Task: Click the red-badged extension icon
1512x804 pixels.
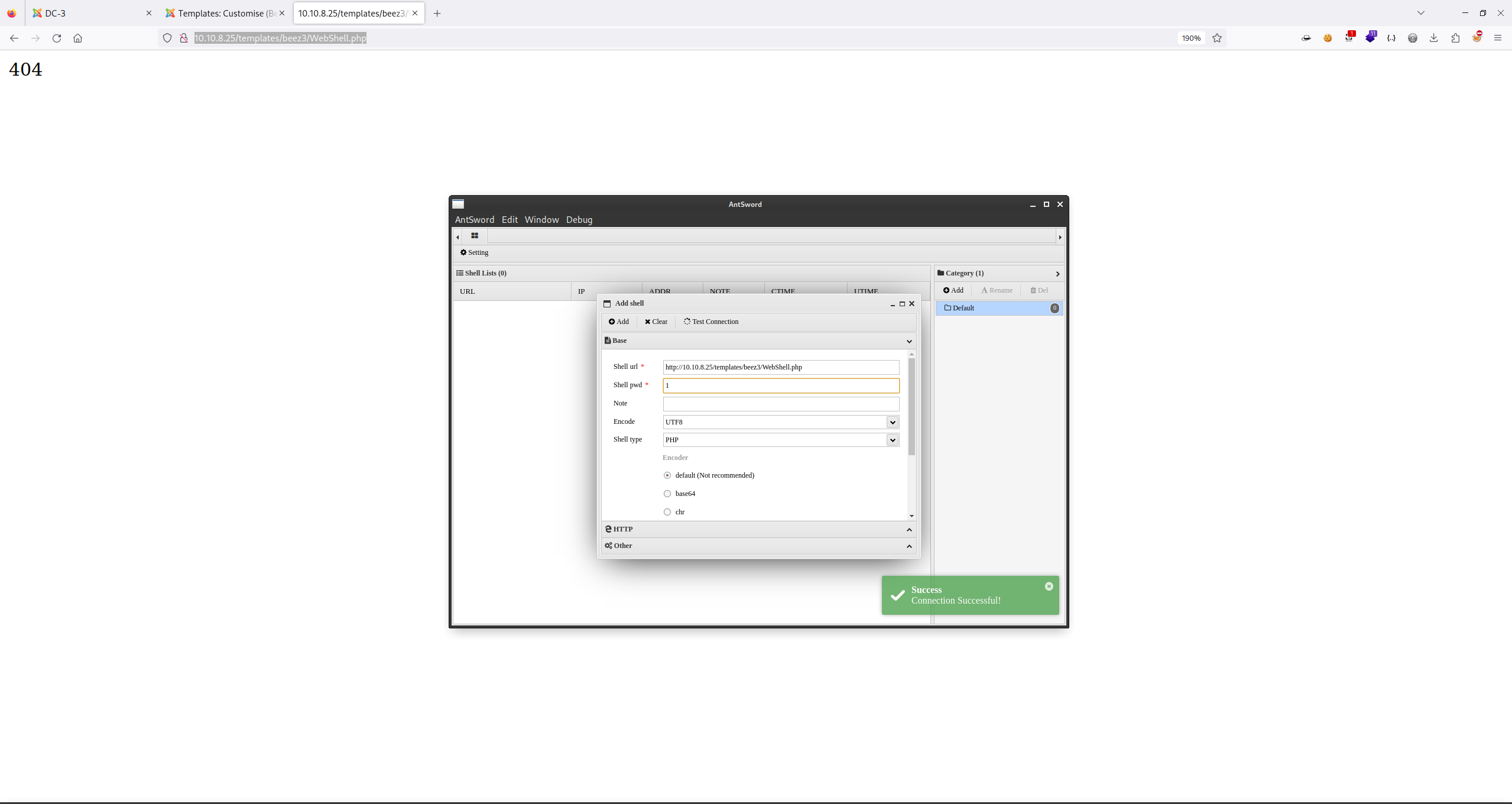Action: click(1349, 37)
